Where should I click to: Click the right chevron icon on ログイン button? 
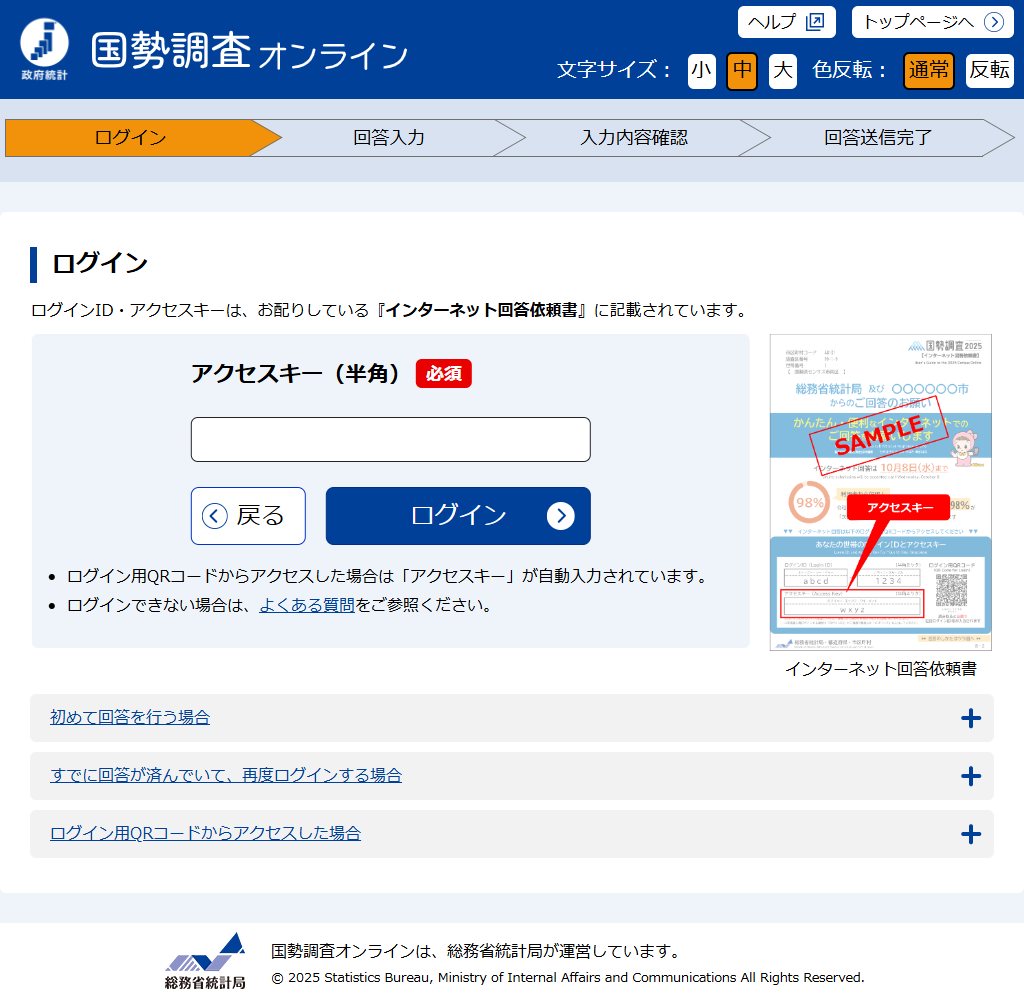click(x=561, y=516)
